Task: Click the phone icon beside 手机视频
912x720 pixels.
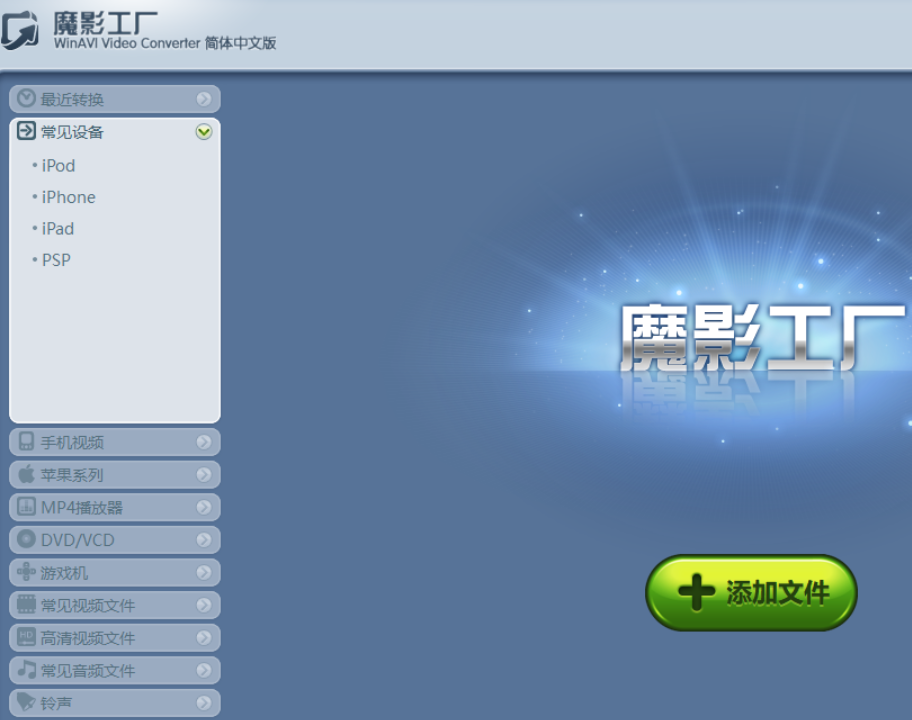Action: (x=26, y=441)
